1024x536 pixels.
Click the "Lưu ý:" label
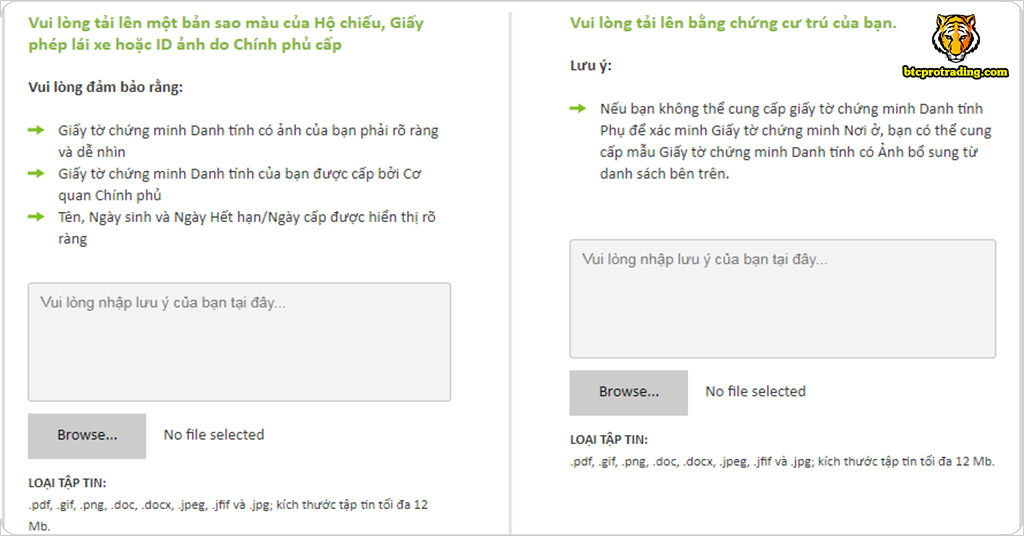pyautogui.click(x=590, y=66)
